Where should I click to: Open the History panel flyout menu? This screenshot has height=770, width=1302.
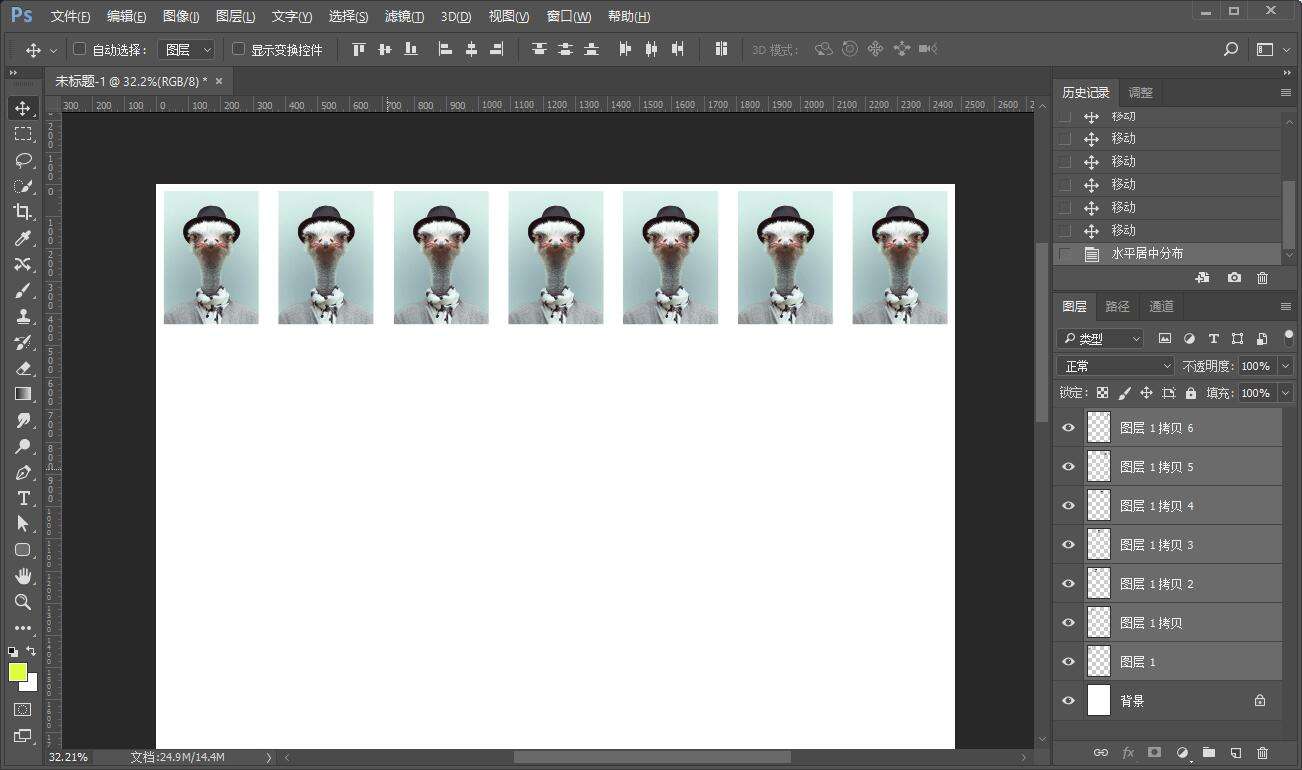(x=1286, y=92)
